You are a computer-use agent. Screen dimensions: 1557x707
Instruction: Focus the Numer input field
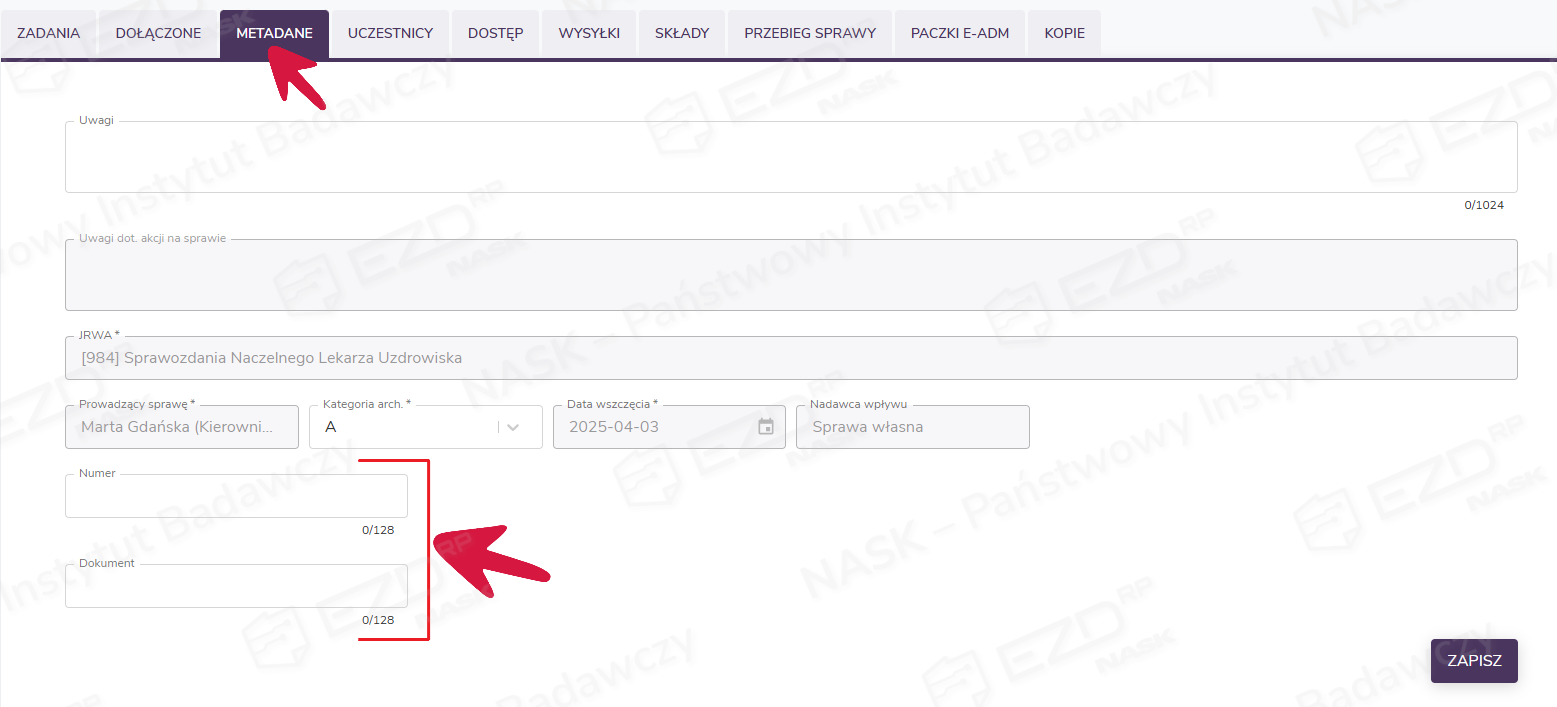[236, 497]
